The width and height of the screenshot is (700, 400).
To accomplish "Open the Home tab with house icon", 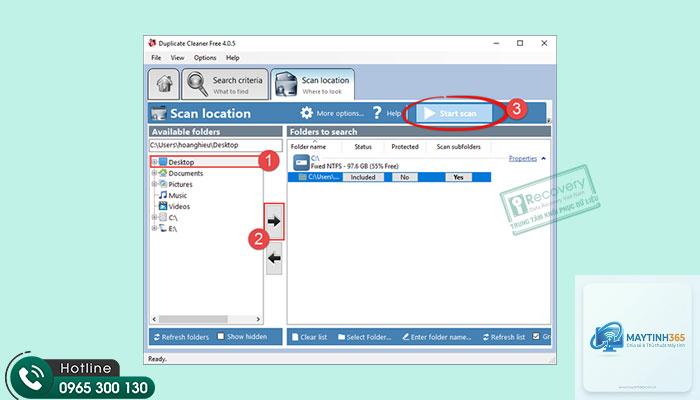I will (164, 84).
